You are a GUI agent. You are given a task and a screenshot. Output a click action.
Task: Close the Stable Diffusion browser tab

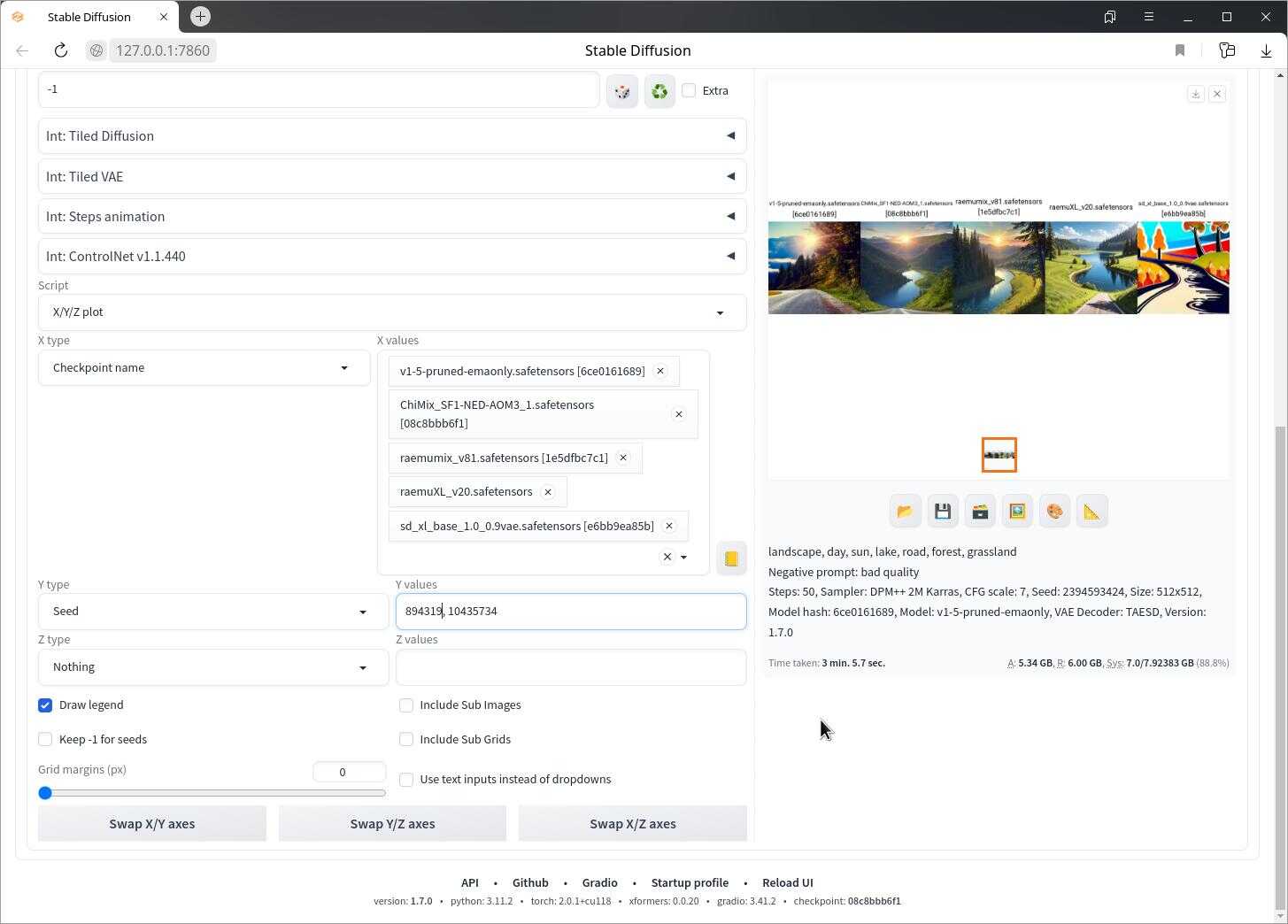click(163, 17)
